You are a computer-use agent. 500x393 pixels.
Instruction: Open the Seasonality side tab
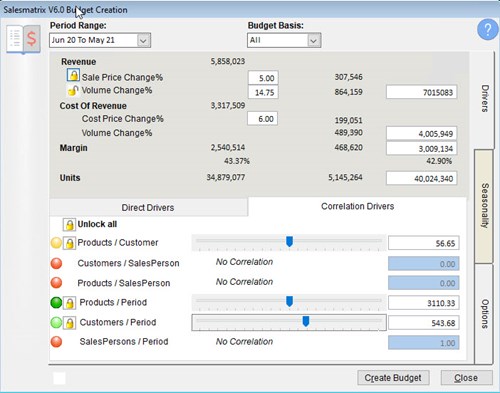point(484,206)
